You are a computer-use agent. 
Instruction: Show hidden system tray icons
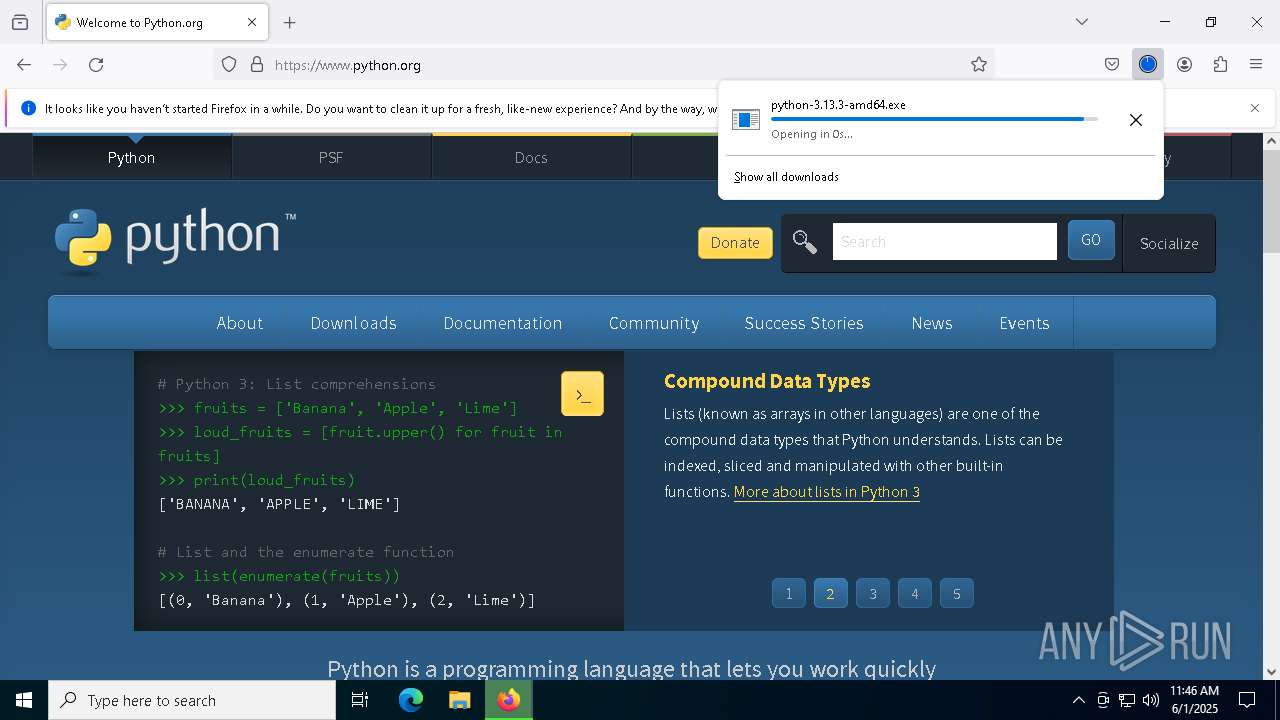pos(1078,700)
